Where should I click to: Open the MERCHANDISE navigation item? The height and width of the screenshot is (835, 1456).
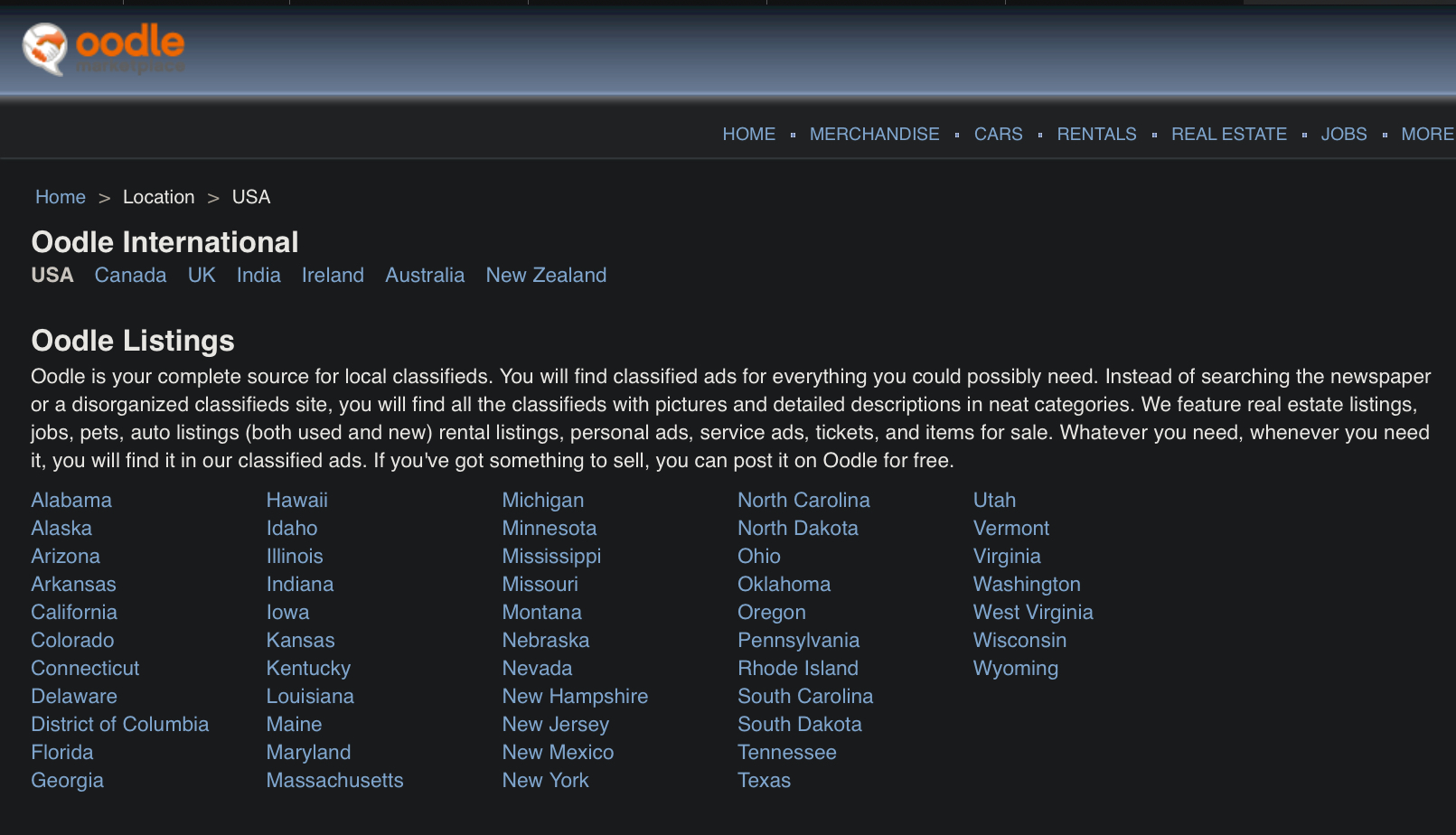tap(875, 135)
